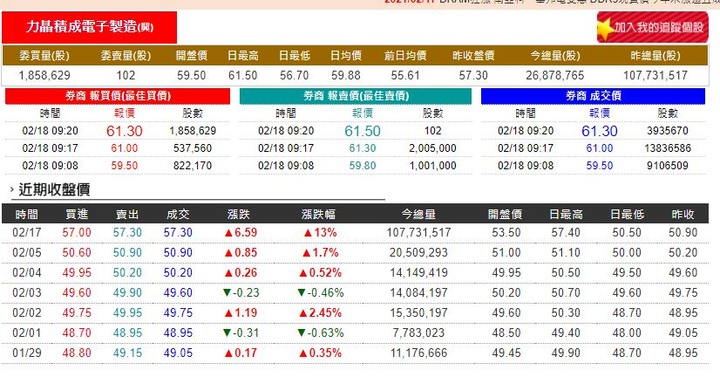The height and width of the screenshot is (377, 720).
Task: Select the 券商 成交價 blue header
Action: [593, 96]
